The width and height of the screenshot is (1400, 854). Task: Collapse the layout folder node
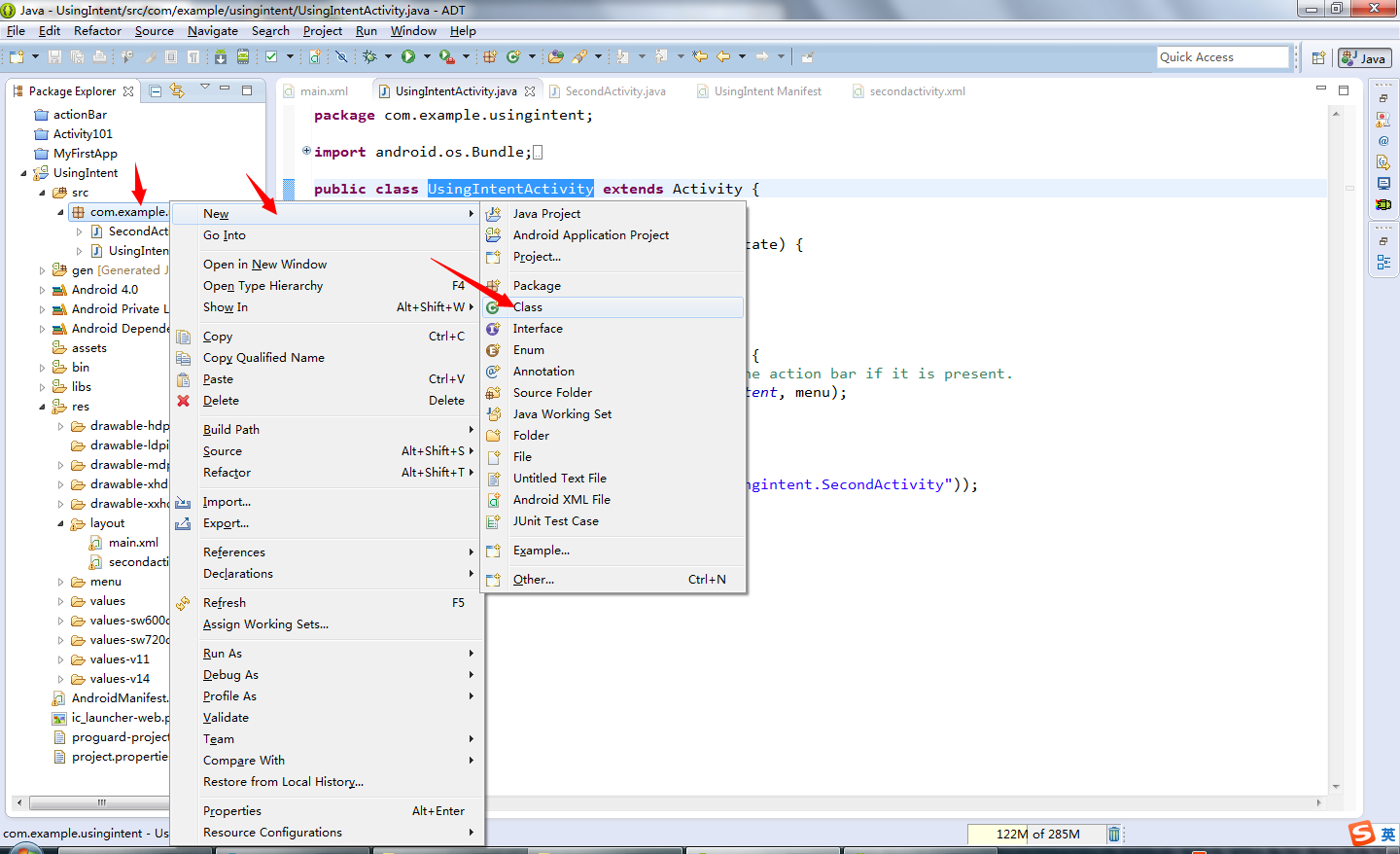61,523
